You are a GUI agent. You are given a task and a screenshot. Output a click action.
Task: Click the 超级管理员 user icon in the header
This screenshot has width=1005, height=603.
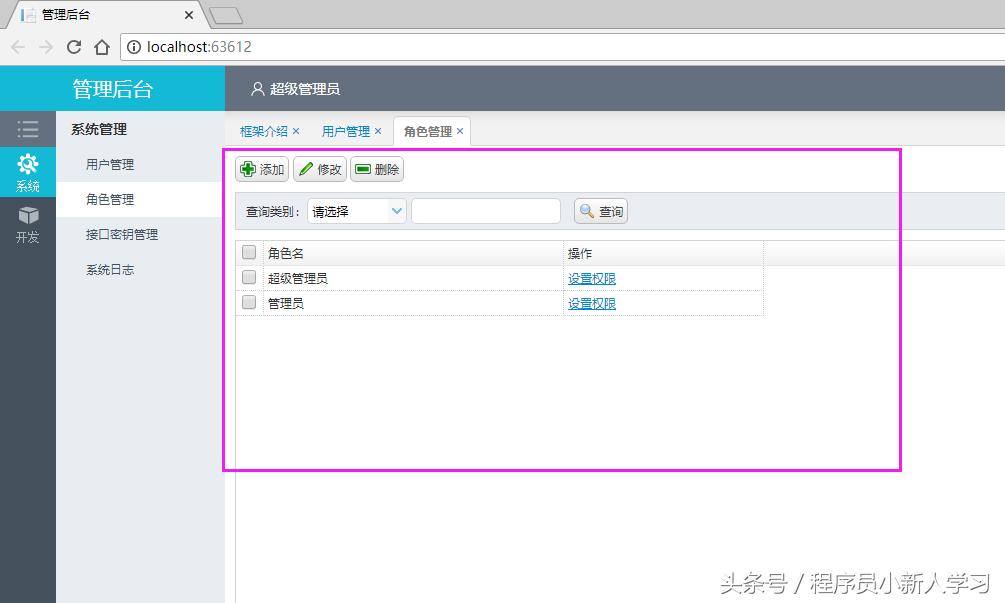click(257, 88)
